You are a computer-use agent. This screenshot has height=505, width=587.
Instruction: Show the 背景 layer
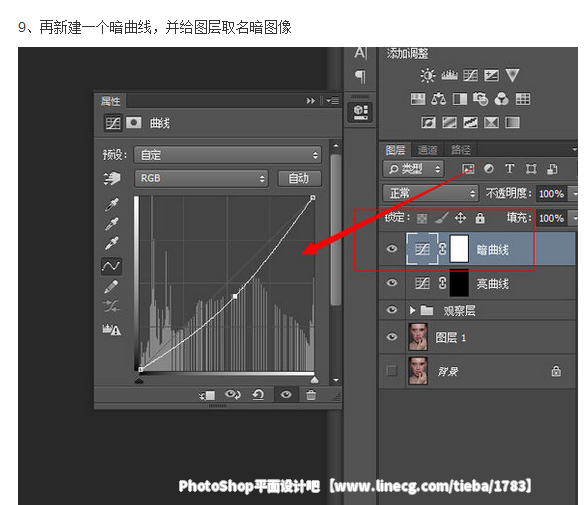[392, 371]
